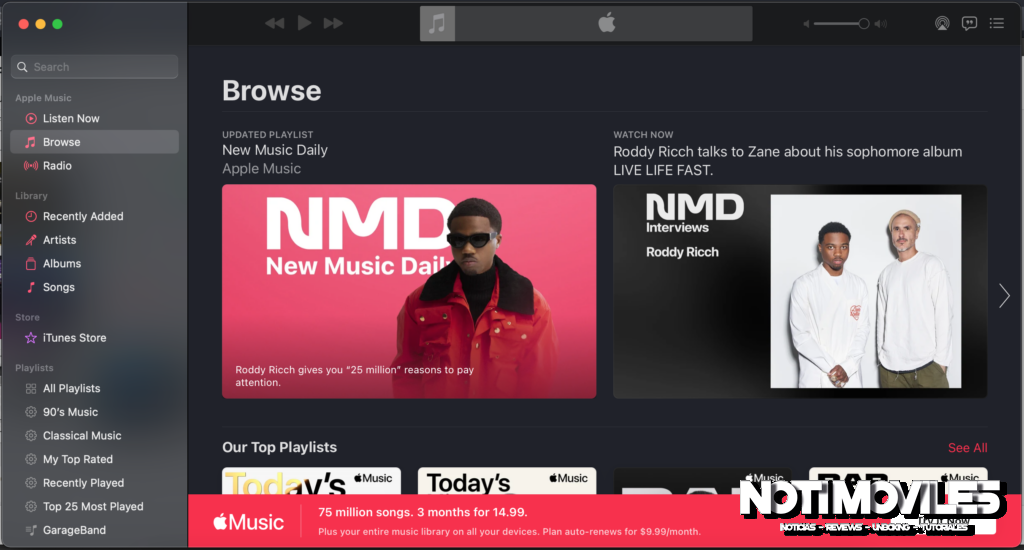Click the loud speaker icon beside slider
Viewport: 1024px width, 550px height.
coord(881,24)
